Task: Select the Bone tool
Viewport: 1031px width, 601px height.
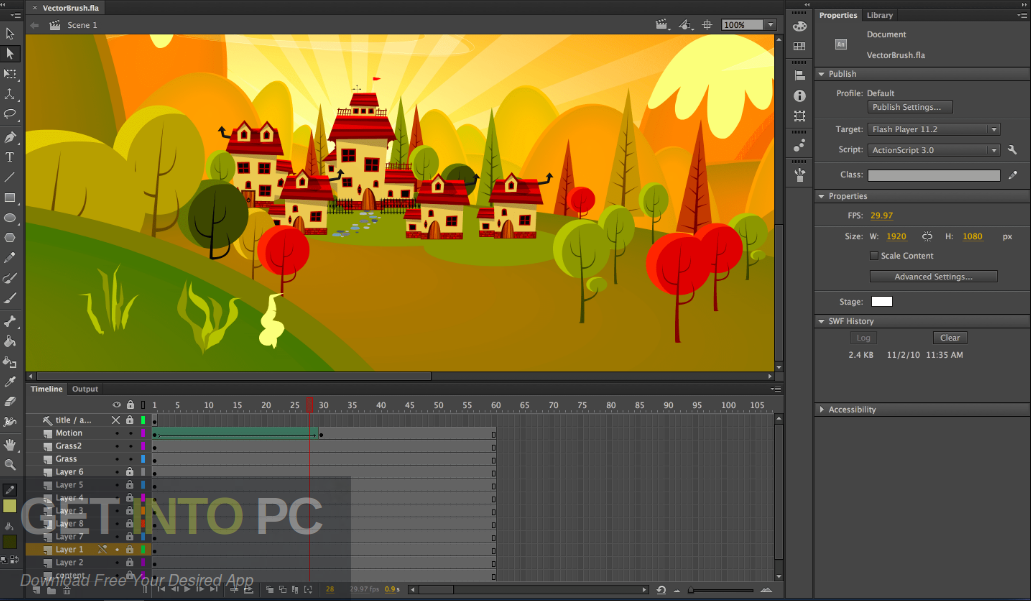Action: 10,322
